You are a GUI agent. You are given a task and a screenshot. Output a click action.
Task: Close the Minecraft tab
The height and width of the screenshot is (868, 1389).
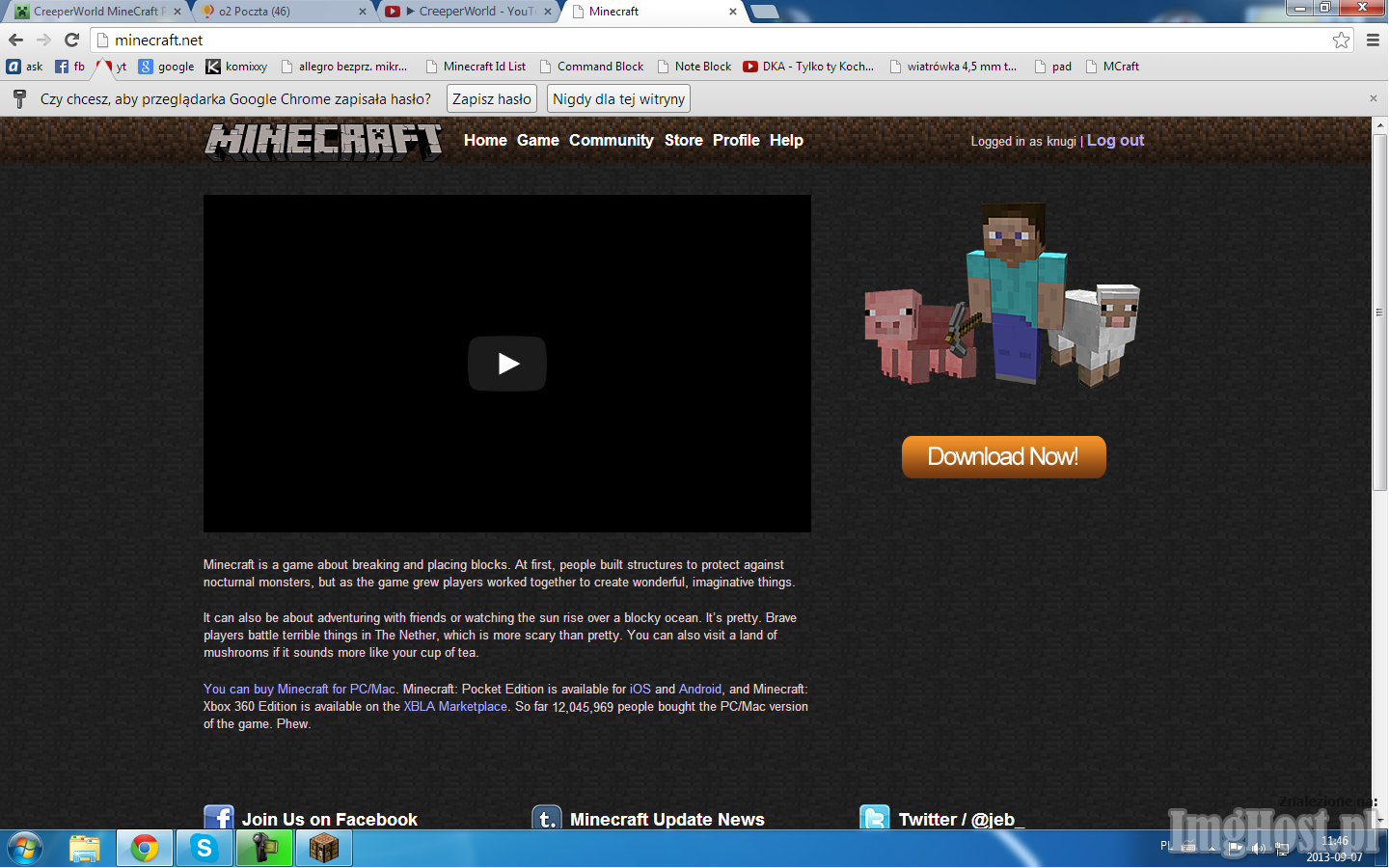(733, 12)
